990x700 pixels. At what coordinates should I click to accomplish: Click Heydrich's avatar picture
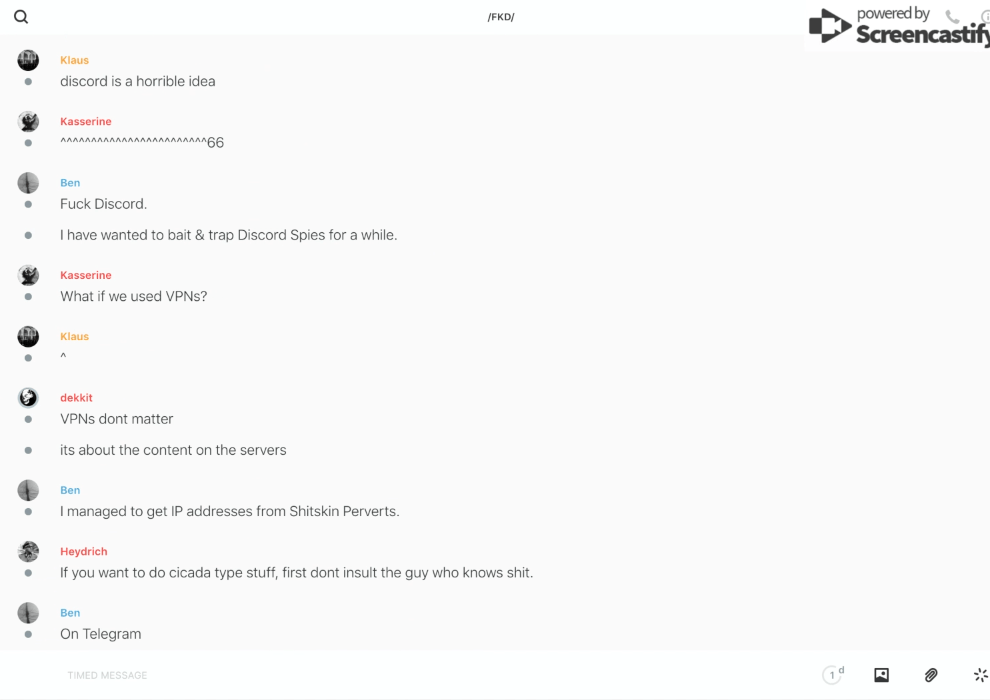point(28,551)
